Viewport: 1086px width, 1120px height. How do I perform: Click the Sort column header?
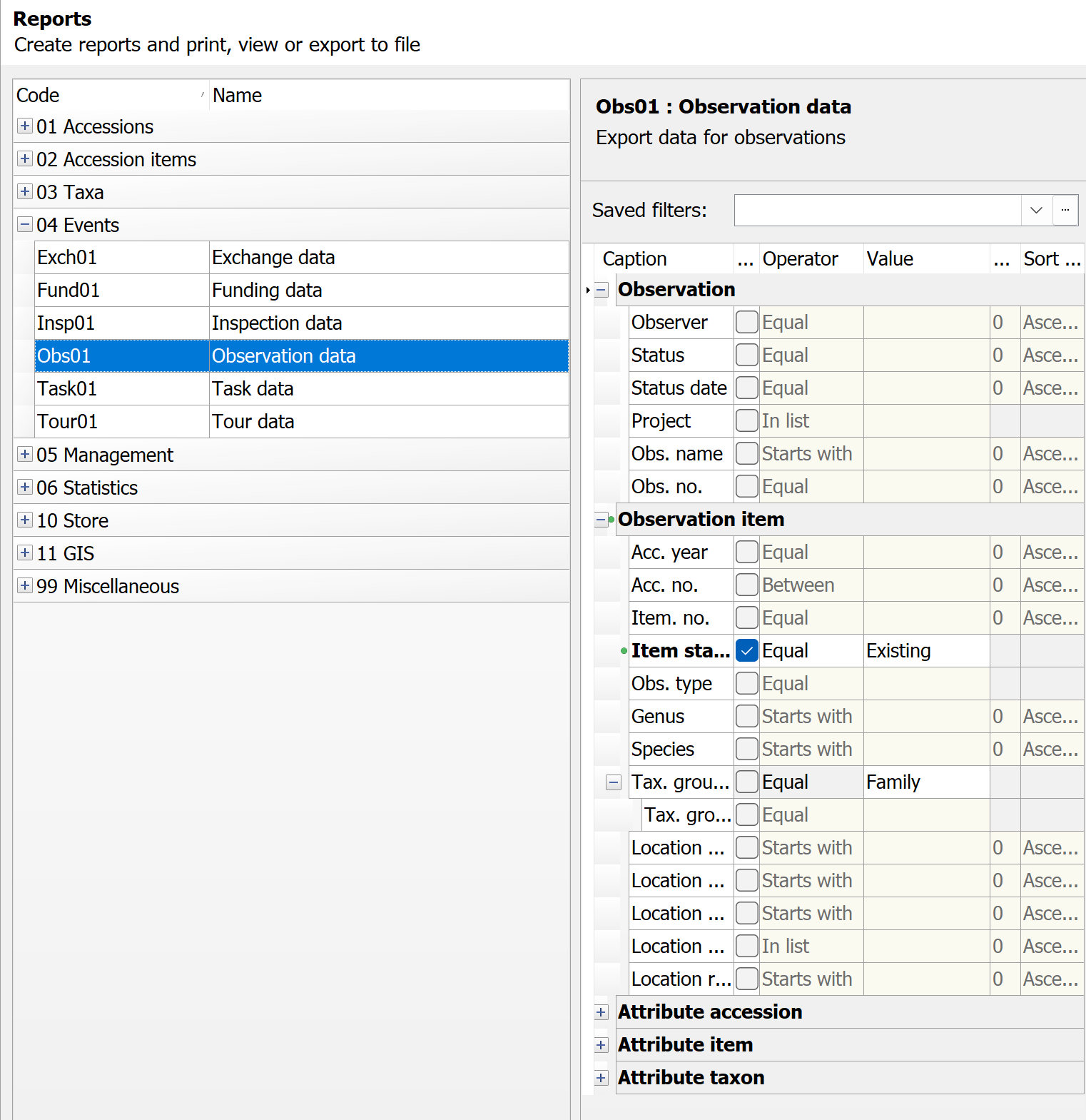(x=1052, y=259)
